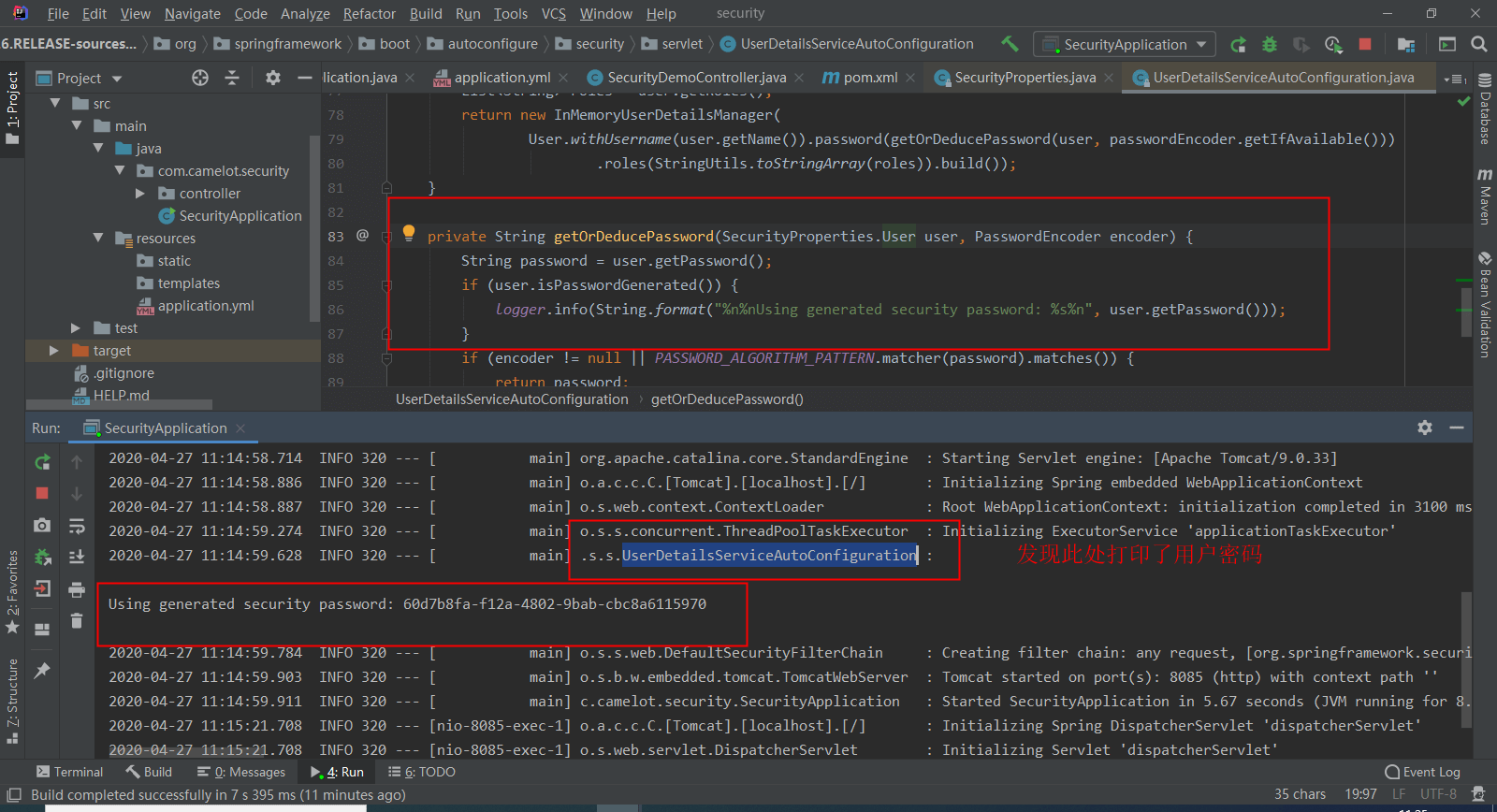Open the SecurityApplication run configuration dropdown
This screenshot has height=812, width=1497.
(1125, 44)
